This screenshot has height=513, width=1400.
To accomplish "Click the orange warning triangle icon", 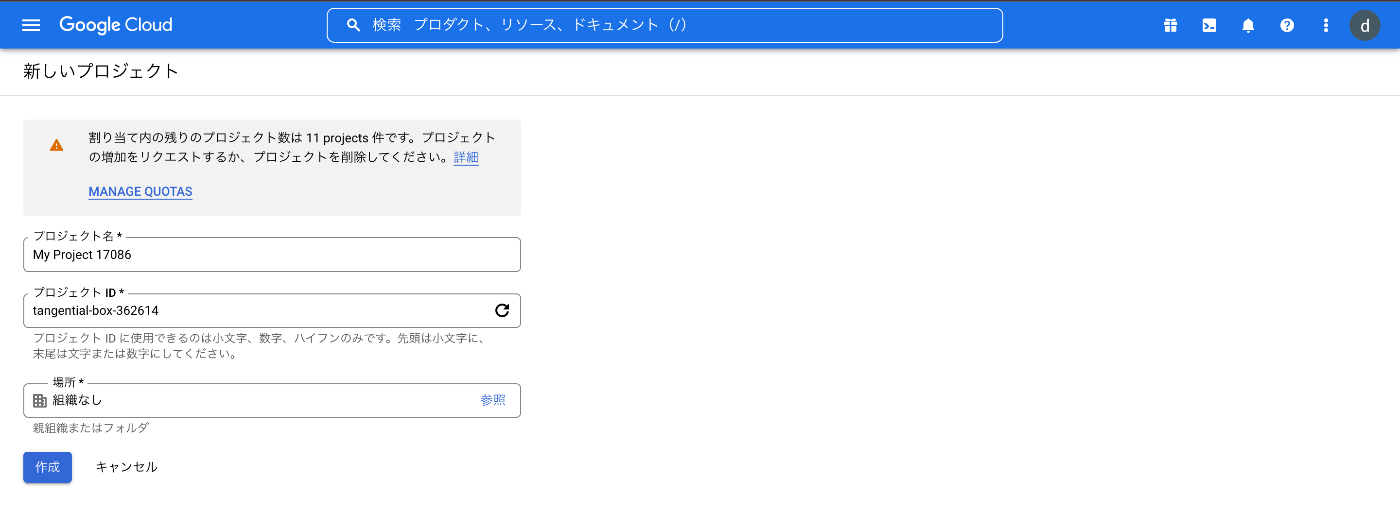I will pos(56,145).
